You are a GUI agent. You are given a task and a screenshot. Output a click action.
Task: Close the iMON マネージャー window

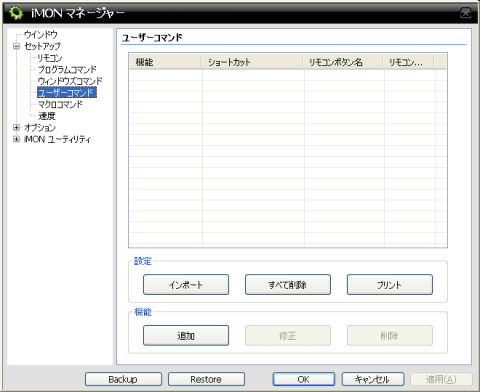coord(466,13)
